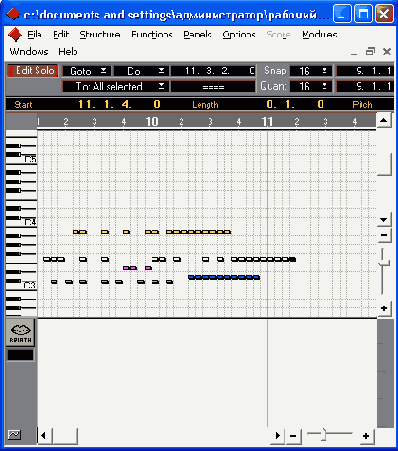Click horizontal zoom-in plus button
Viewport: 398px width, 451px height.
366,436
